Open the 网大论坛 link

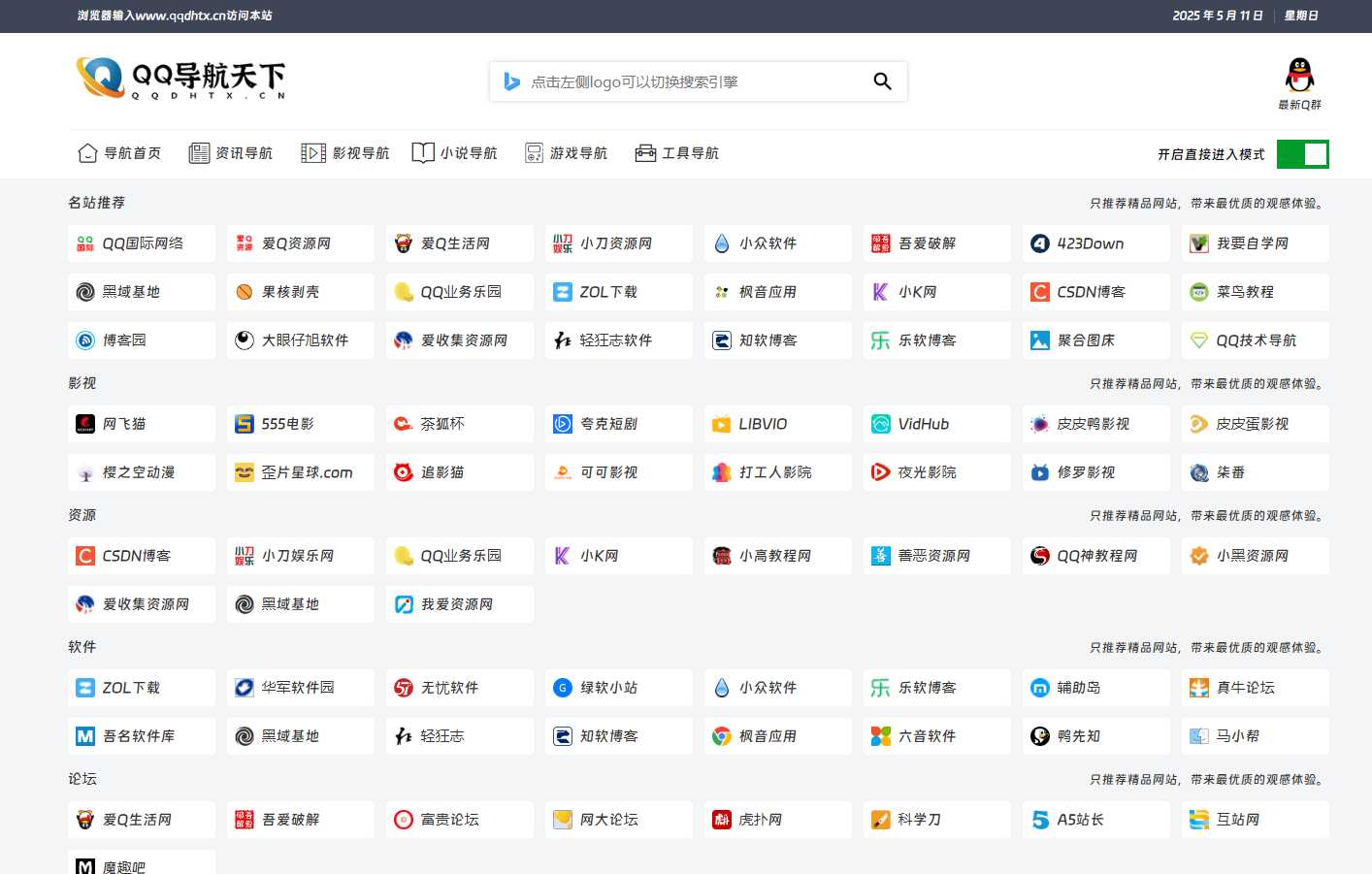point(619,820)
